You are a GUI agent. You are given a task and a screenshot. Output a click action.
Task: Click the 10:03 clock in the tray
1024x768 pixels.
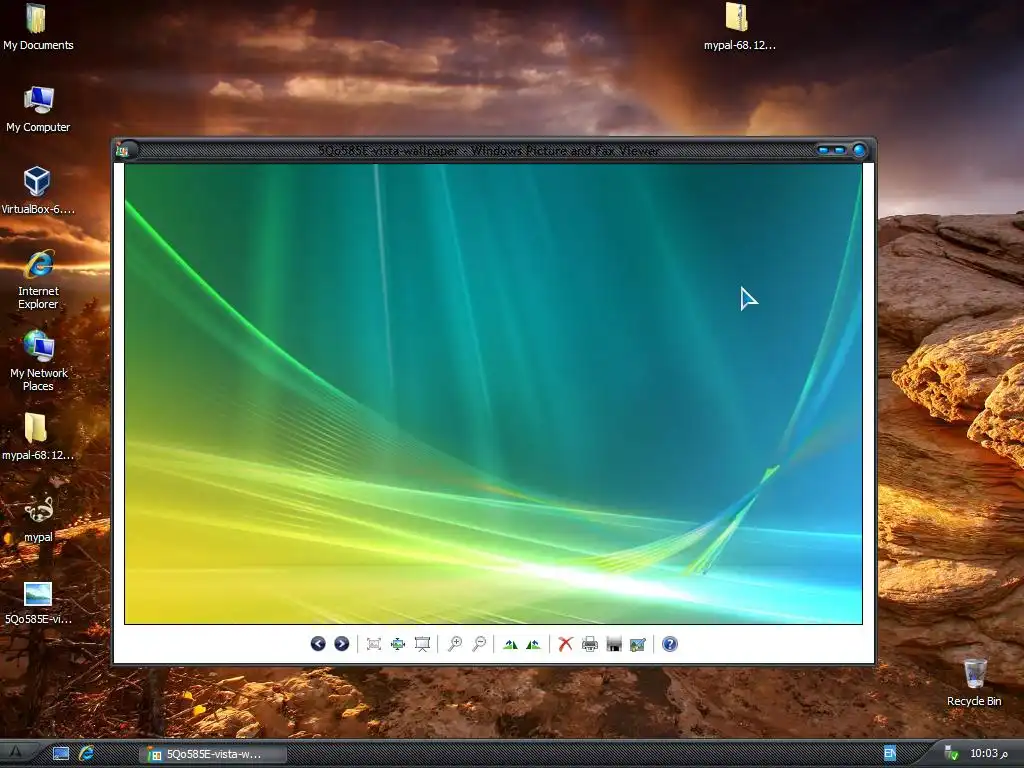coord(988,754)
